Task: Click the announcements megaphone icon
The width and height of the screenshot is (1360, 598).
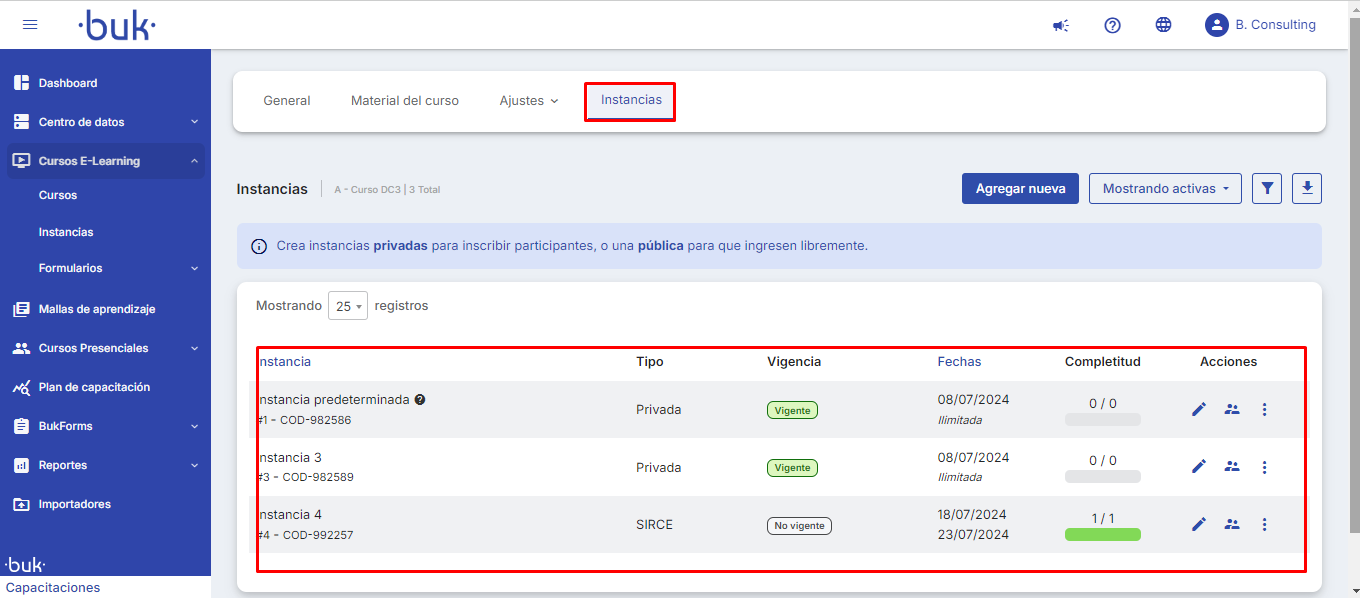Action: (1060, 25)
